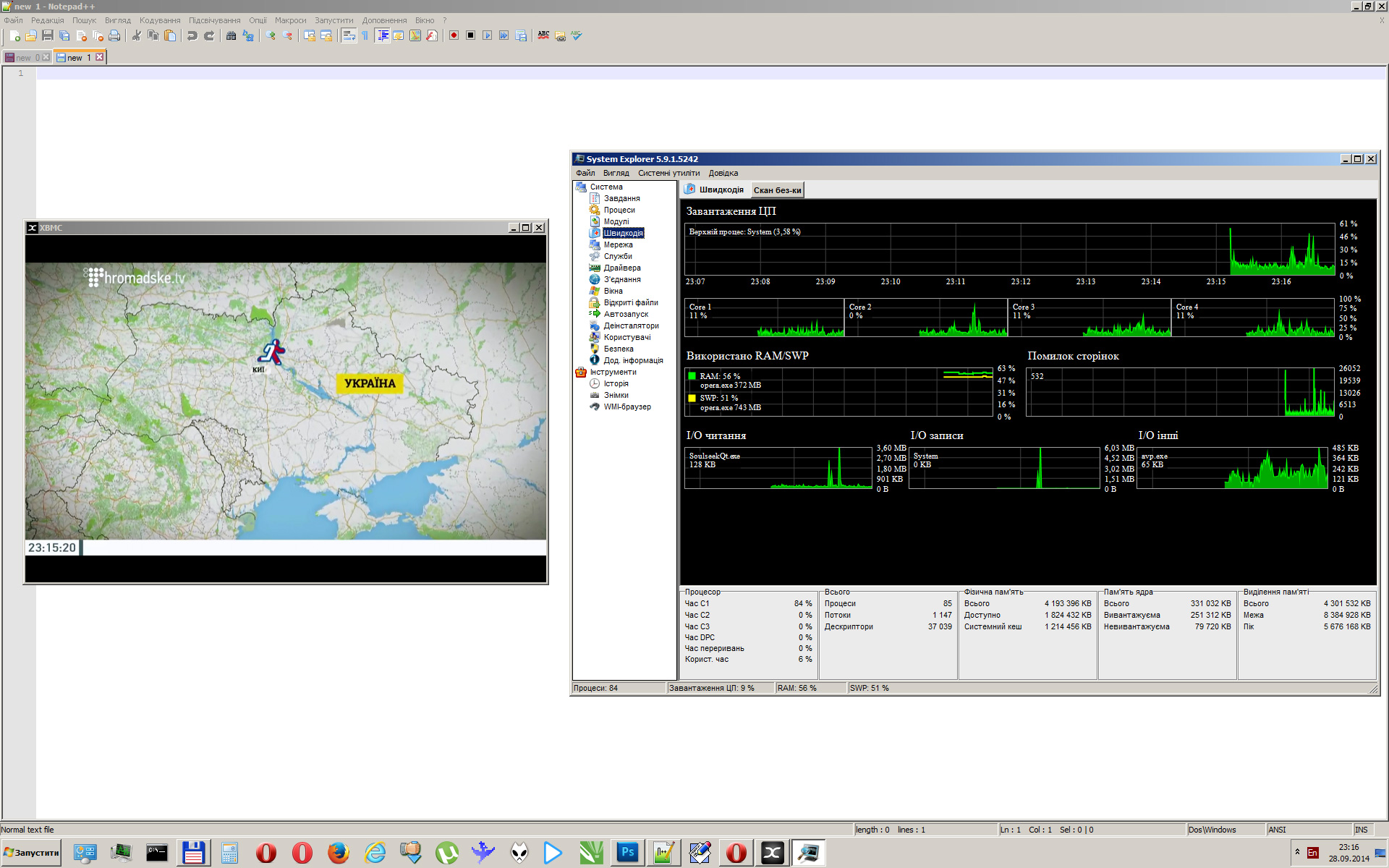Open the Кодування menu in Notepad++
1389x868 pixels.
click(x=160, y=20)
